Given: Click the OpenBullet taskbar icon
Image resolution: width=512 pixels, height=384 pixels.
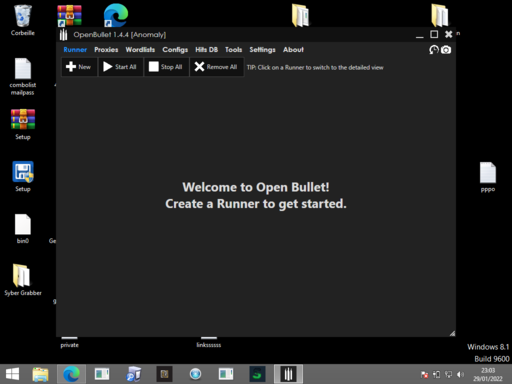Looking at the screenshot, I should point(288,374).
